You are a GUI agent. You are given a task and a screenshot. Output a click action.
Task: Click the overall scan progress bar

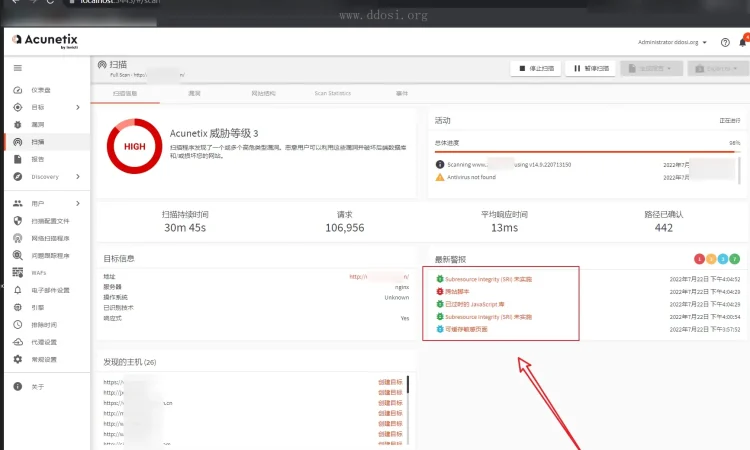click(x=587, y=152)
